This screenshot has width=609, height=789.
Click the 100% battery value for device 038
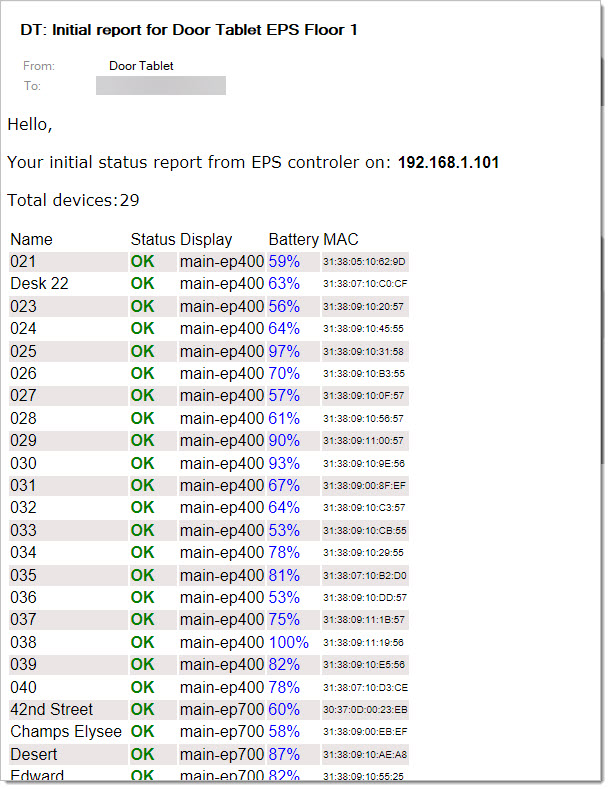288,642
